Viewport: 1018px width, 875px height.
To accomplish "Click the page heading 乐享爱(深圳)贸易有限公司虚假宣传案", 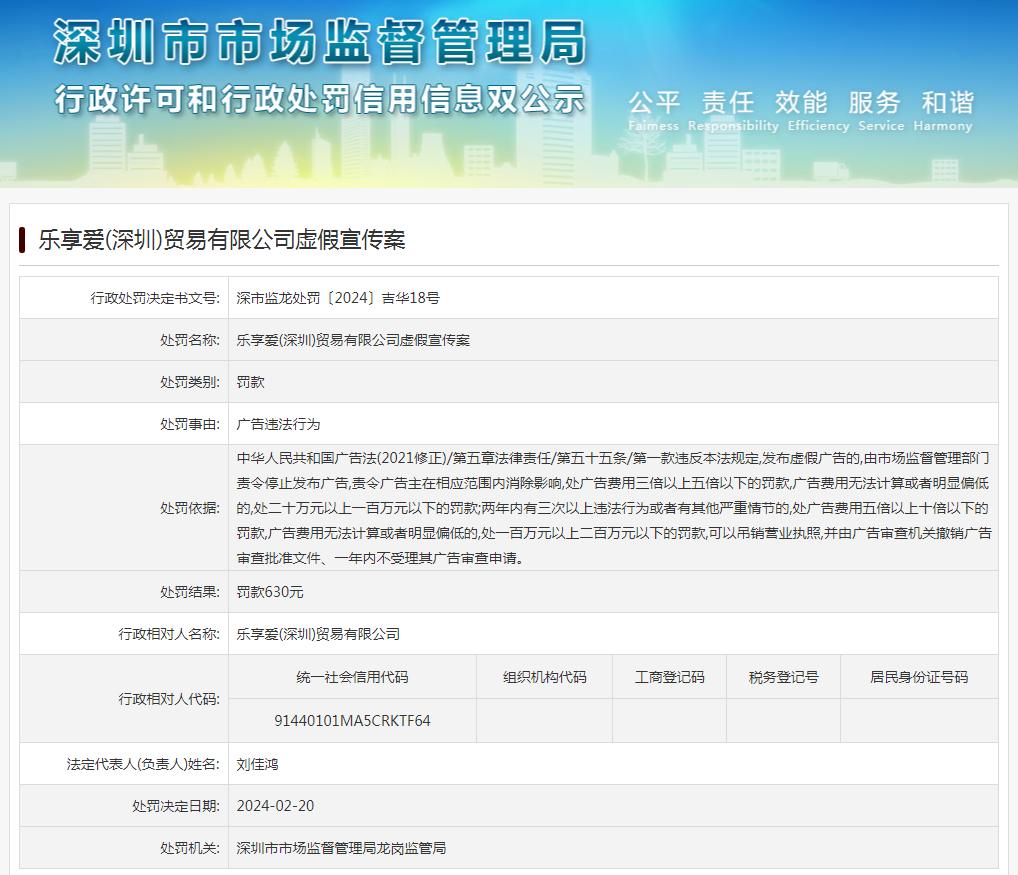I will click(x=221, y=240).
